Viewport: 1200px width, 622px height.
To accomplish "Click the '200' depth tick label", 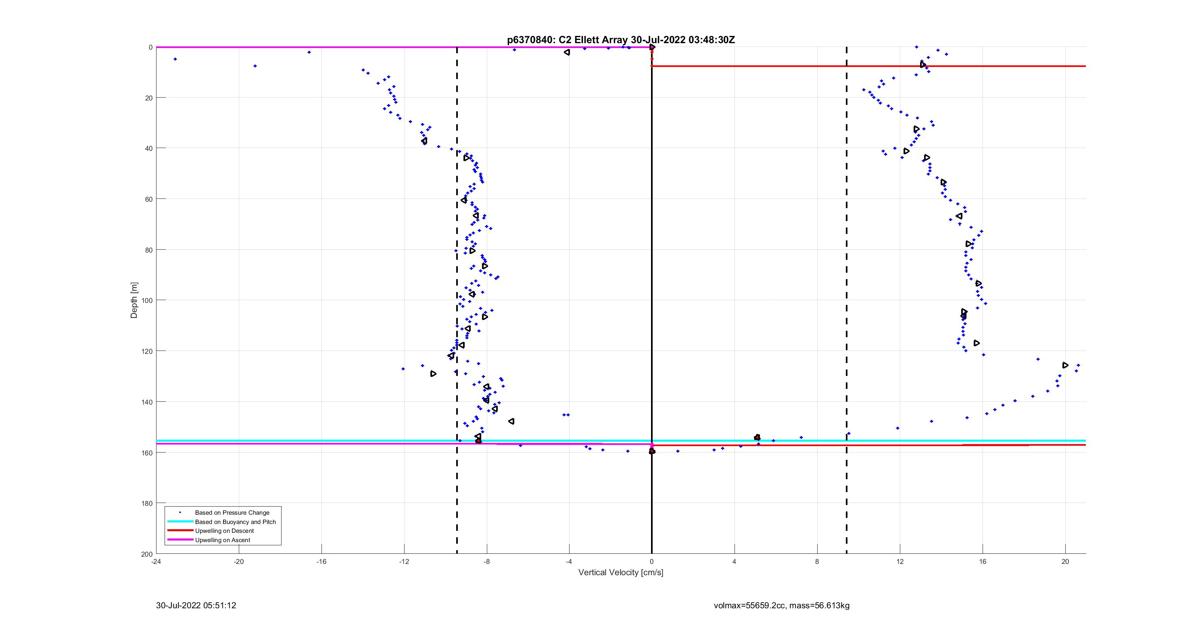I will pos(146,554).
